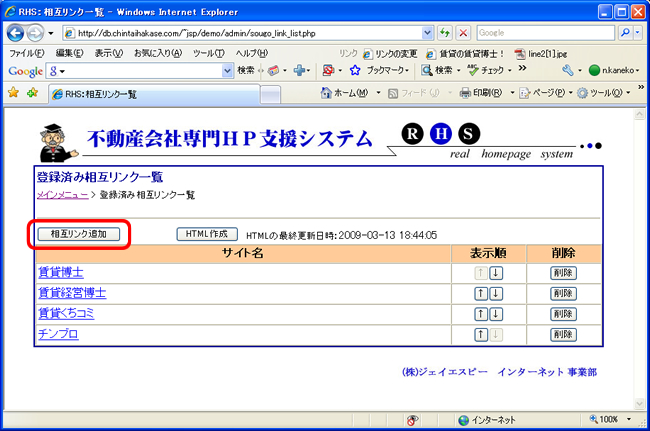The image size is (650, 431).
Task: Click the Refresh page icon
Action: (446, 32)
